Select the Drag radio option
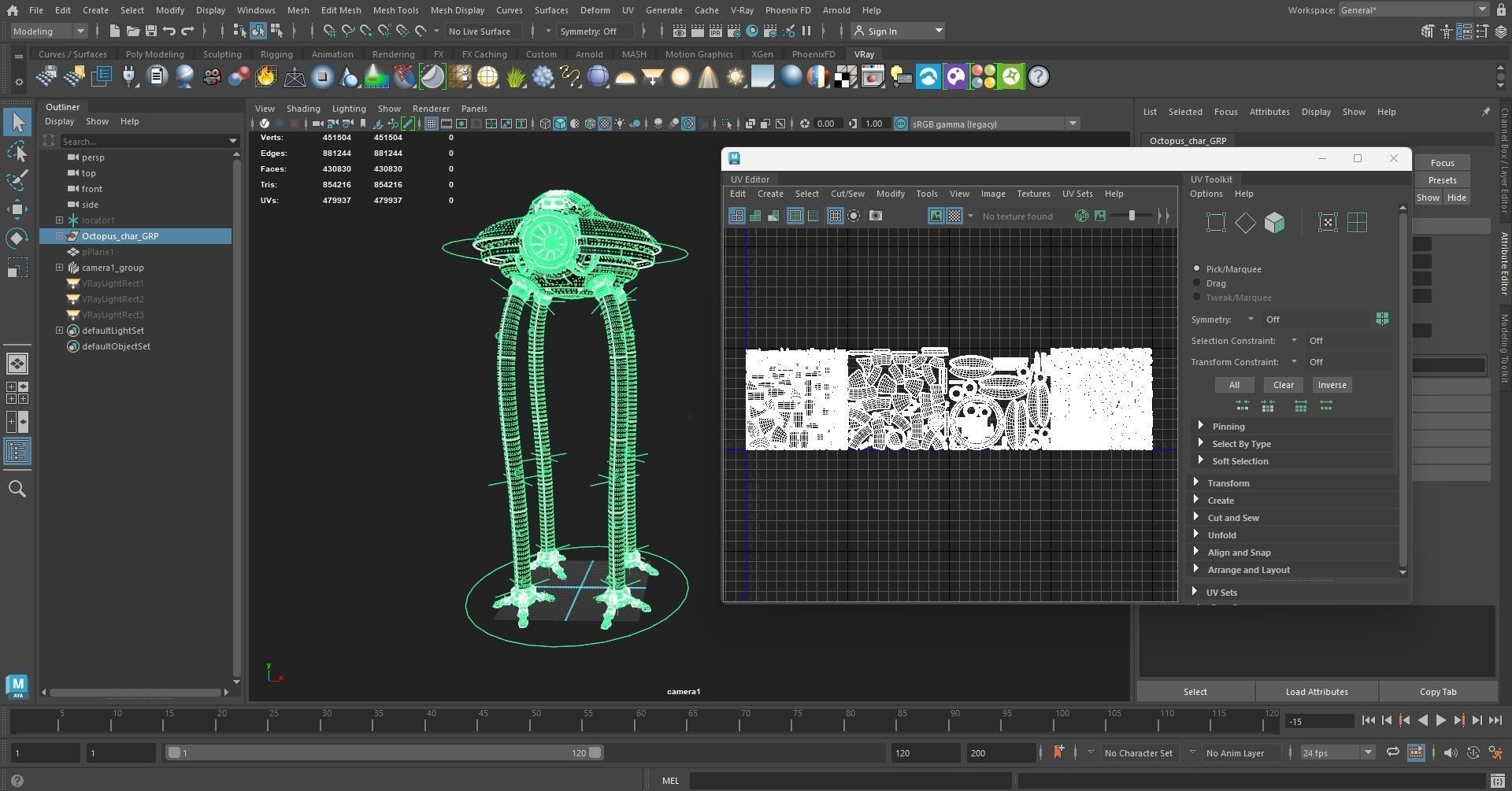The image size is (1512, 791). click(1197, 283)
